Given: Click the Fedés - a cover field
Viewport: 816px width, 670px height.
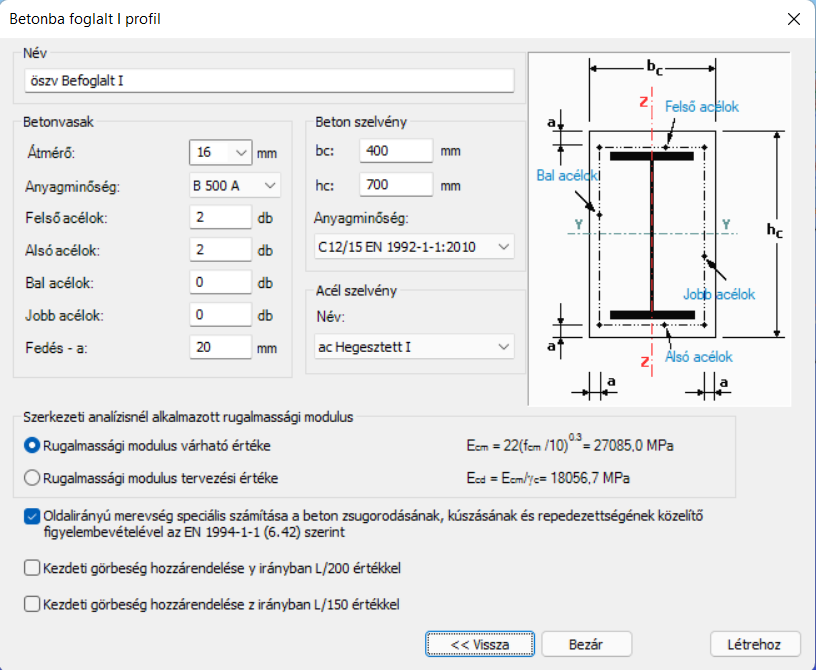Looking at the screenshot, I should (x=221, y=347).
